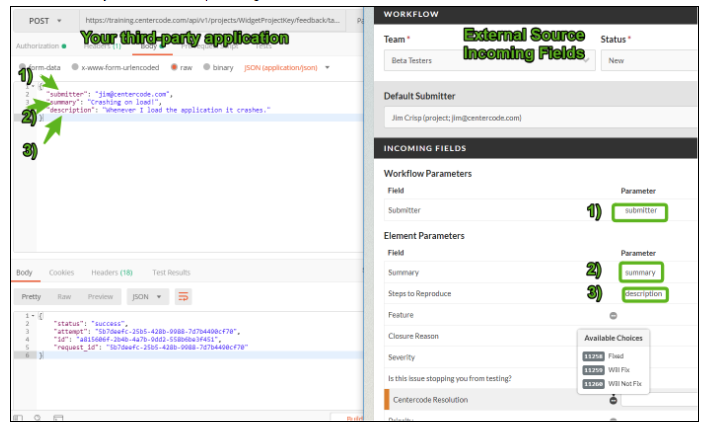
Task: Click the "status": "success" response line
Action: pos(90,323)
